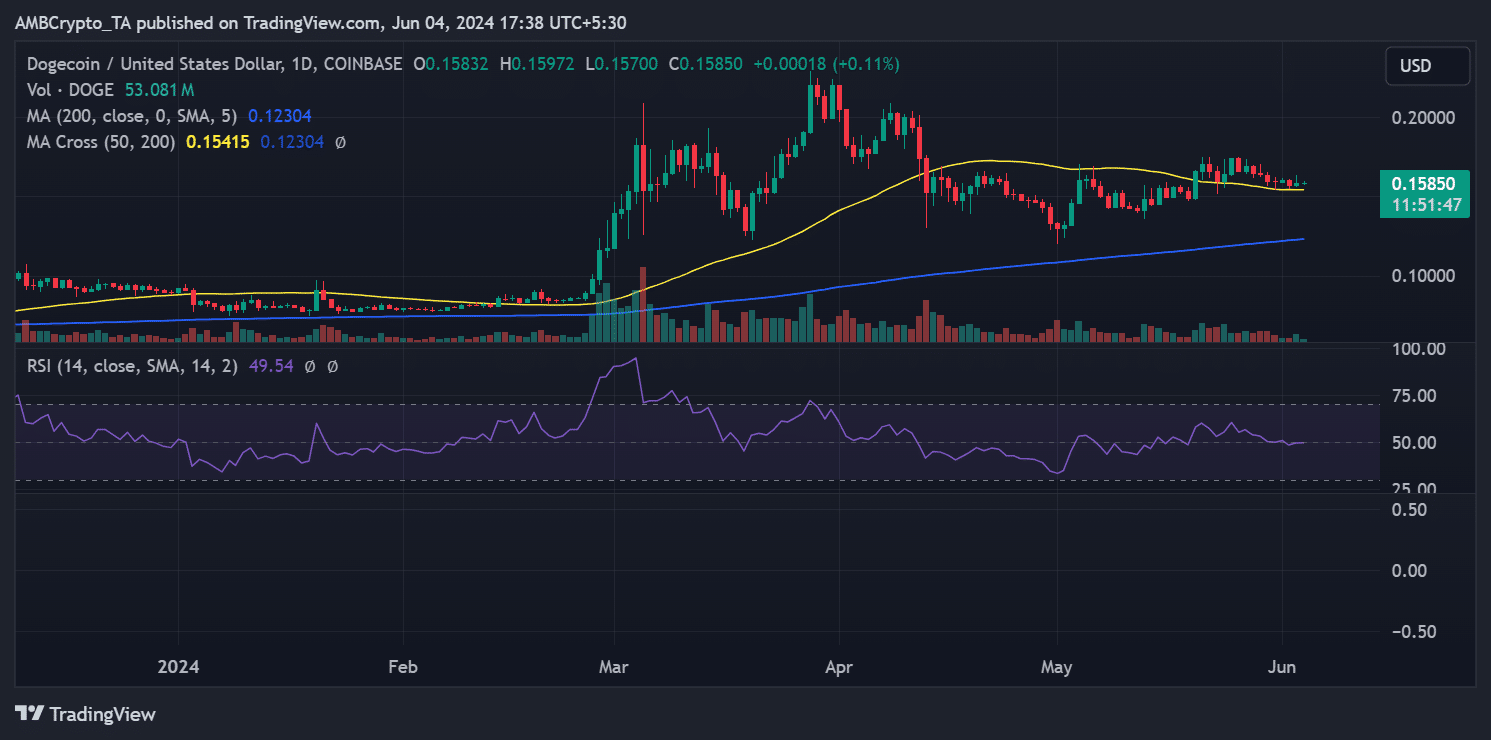
Task: Click the TradingView logo icon
Action: [x=30, y=714]
